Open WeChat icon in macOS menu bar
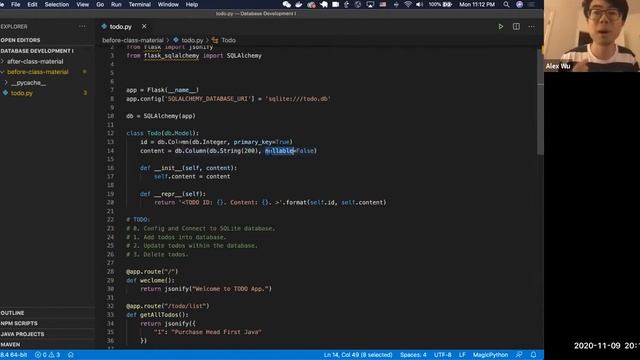The width and height of the screenshot is (640, 360). pos(287,4)
